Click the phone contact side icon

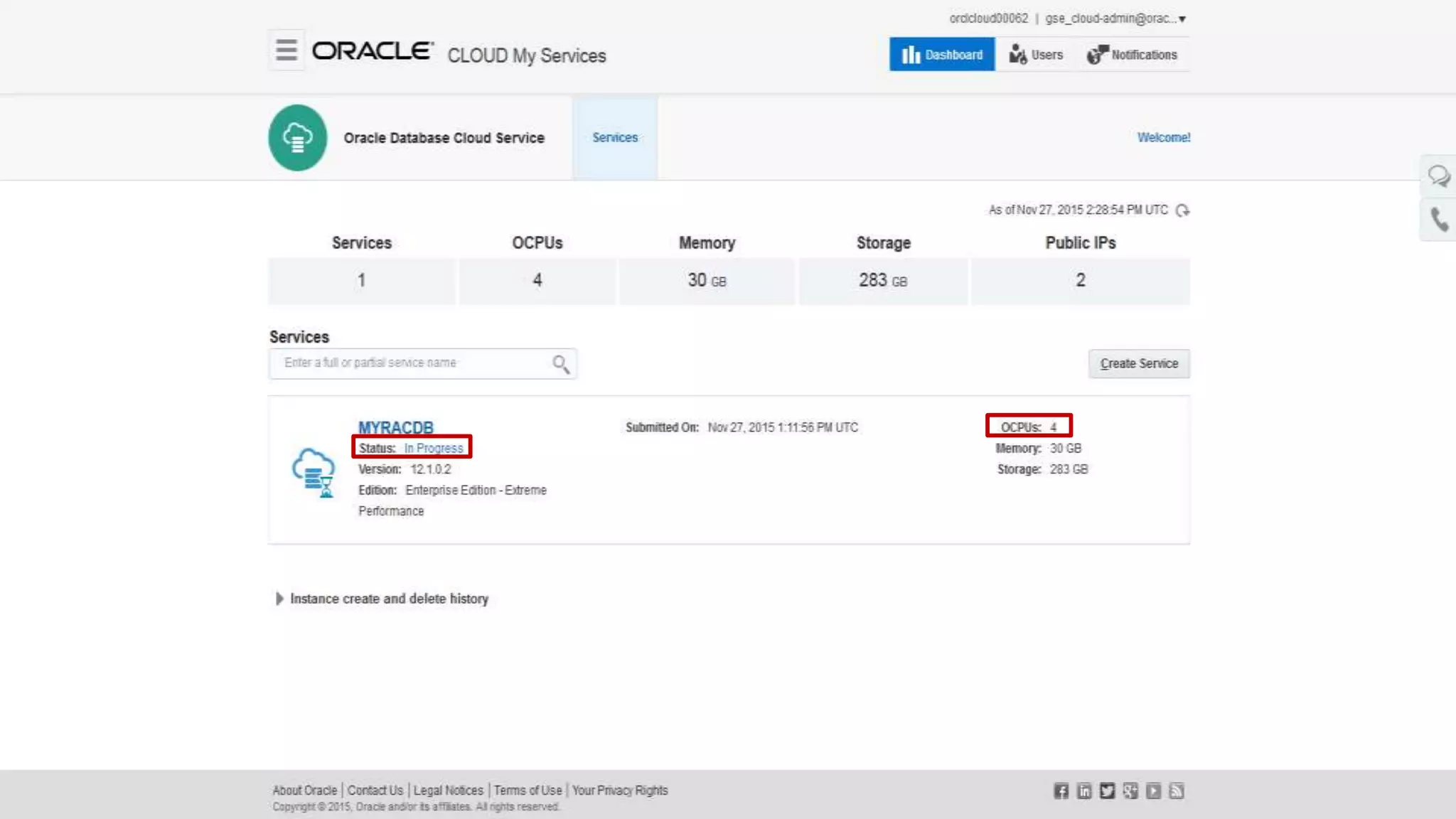click(1439, 220)
